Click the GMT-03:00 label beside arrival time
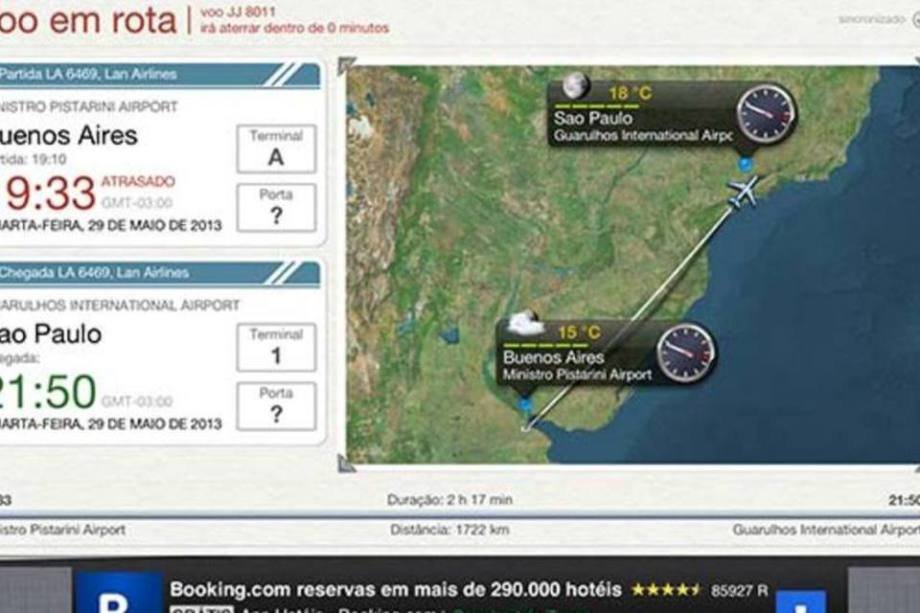This screenshot has height=613, width=920. [x=137, y=402]
